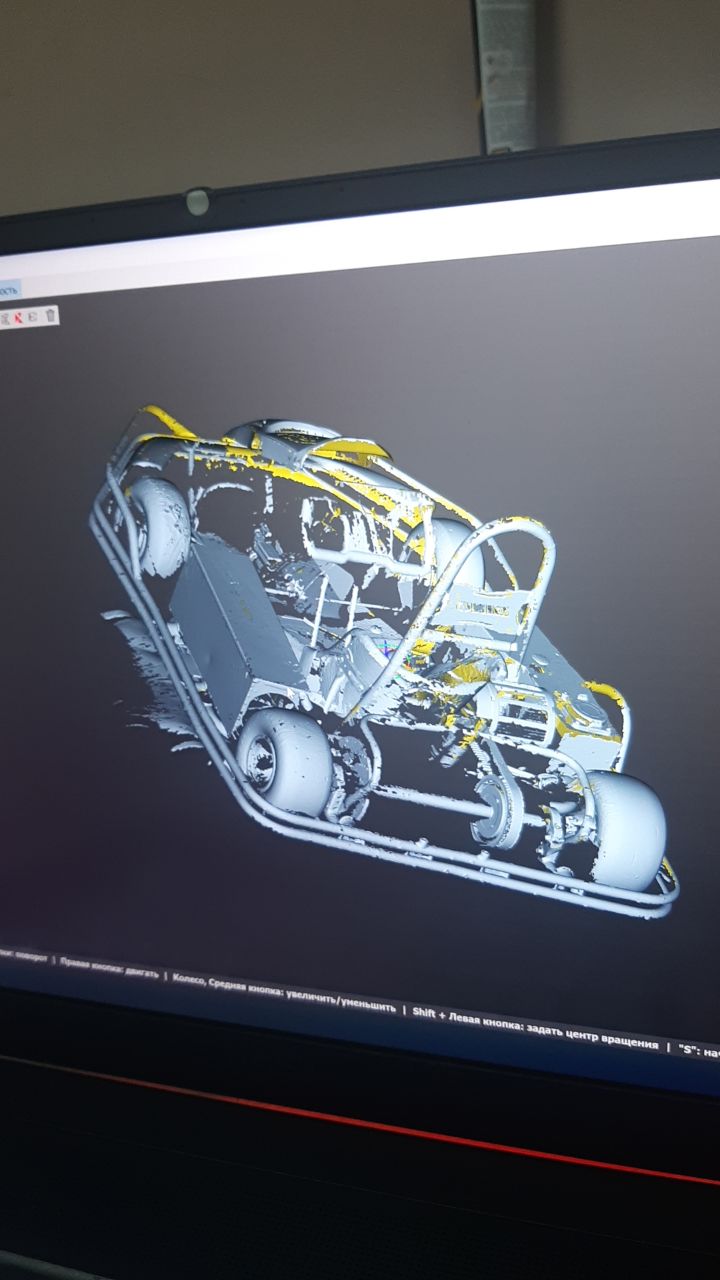Click the "Правая кнопка: двигать" status hint
Image resolution: width=720 pixels, height=1280 pixels.
108,969
